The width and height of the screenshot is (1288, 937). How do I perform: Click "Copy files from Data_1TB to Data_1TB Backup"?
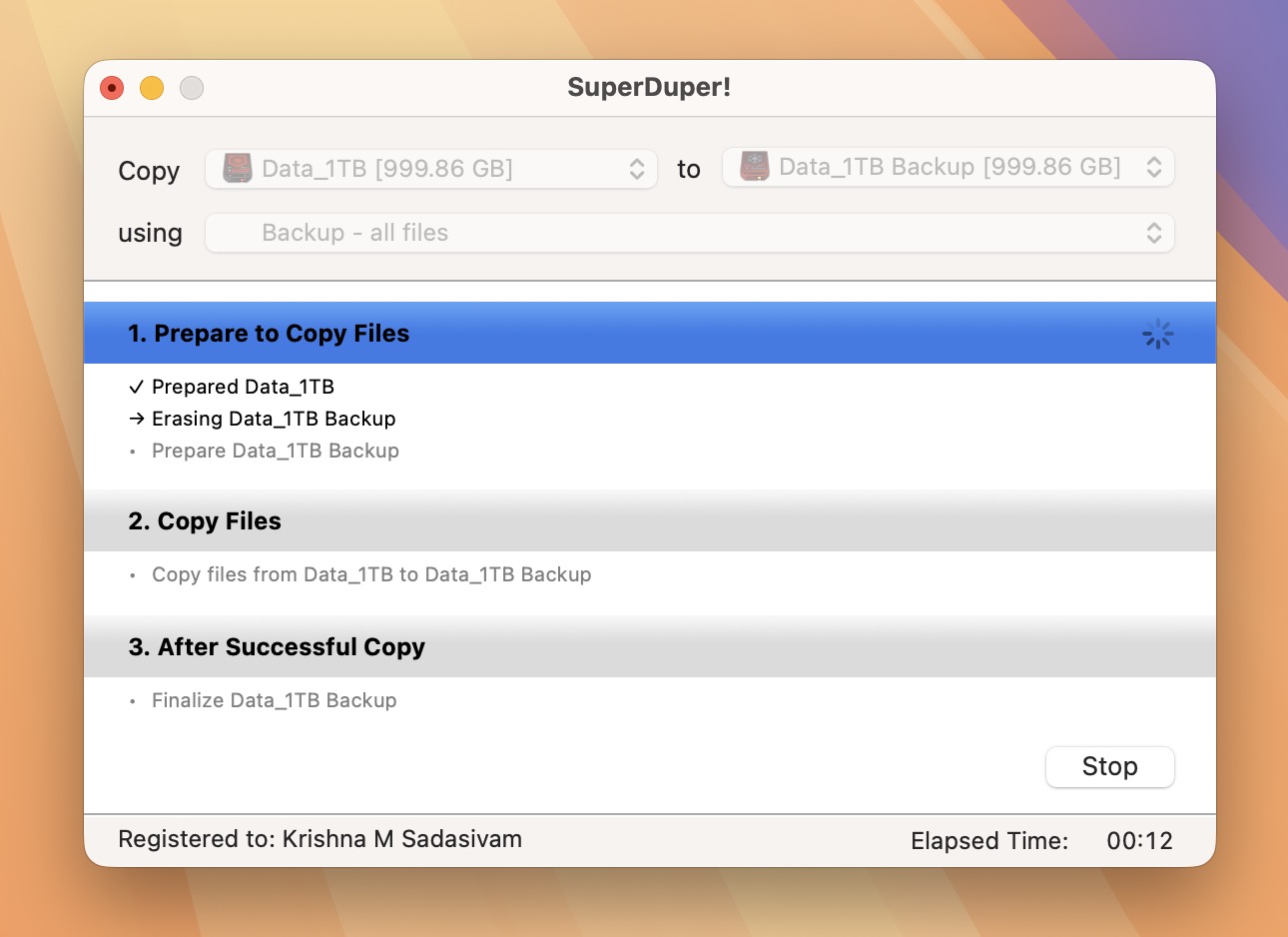point(371,574)
